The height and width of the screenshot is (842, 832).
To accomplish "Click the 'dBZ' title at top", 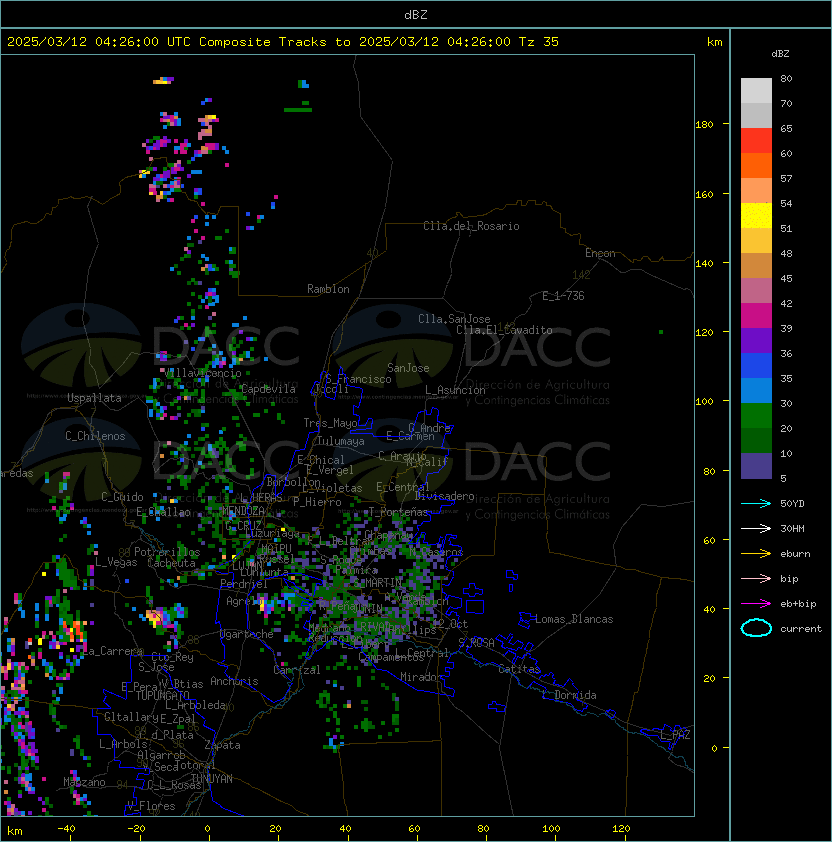I will pos(416,15).
